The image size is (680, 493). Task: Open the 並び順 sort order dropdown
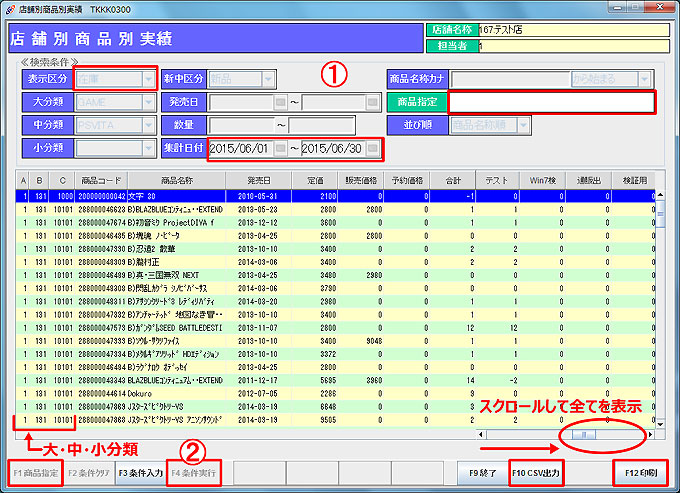pyautogui.click(x=524, y=125)
